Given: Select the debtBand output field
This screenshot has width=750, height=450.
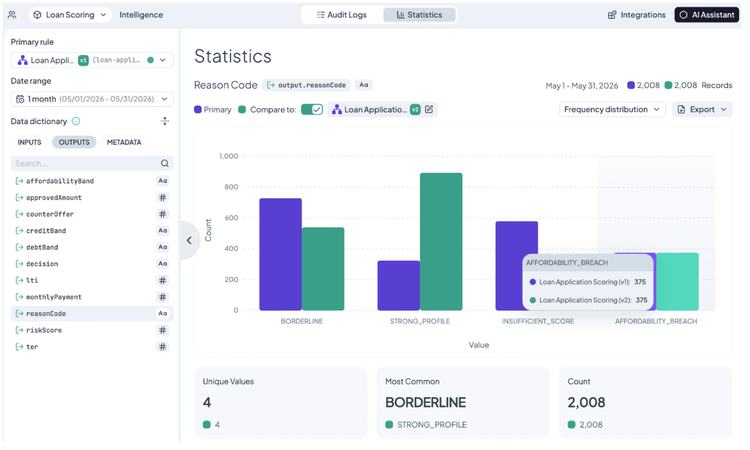Looking at the screenshot, I should coord(92,247).
